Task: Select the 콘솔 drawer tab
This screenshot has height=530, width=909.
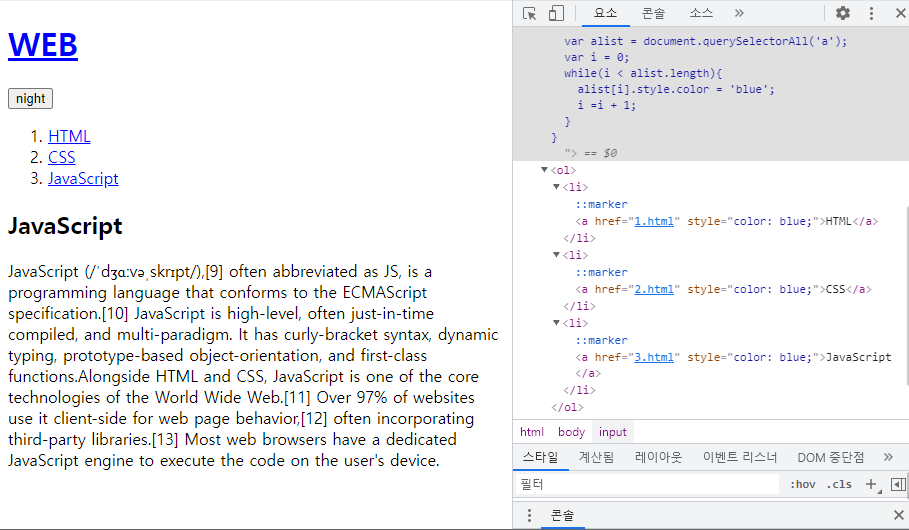Action: coord(562,516)
